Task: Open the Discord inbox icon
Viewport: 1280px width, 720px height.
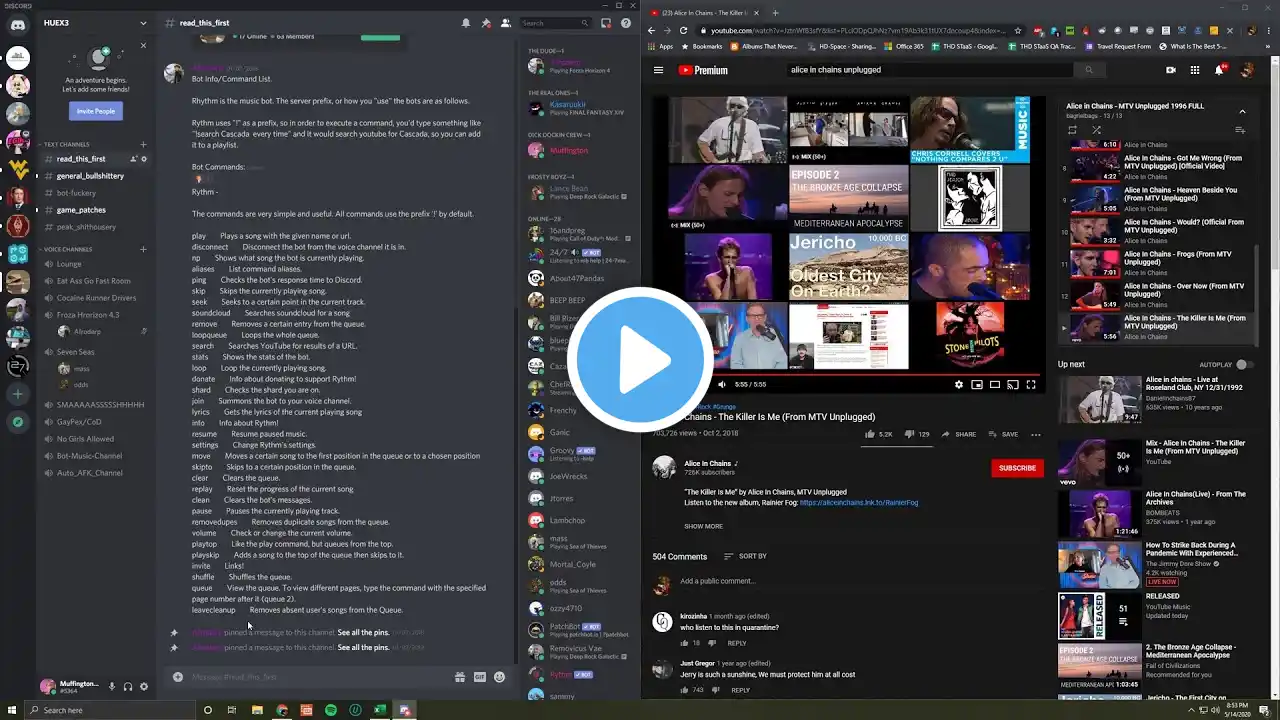Action: tap(606, 23)
